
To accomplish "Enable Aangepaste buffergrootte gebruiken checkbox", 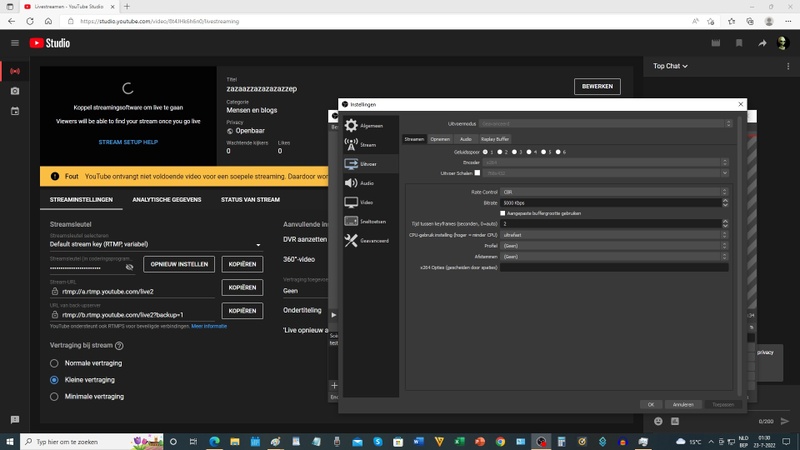I will point(503,213).
